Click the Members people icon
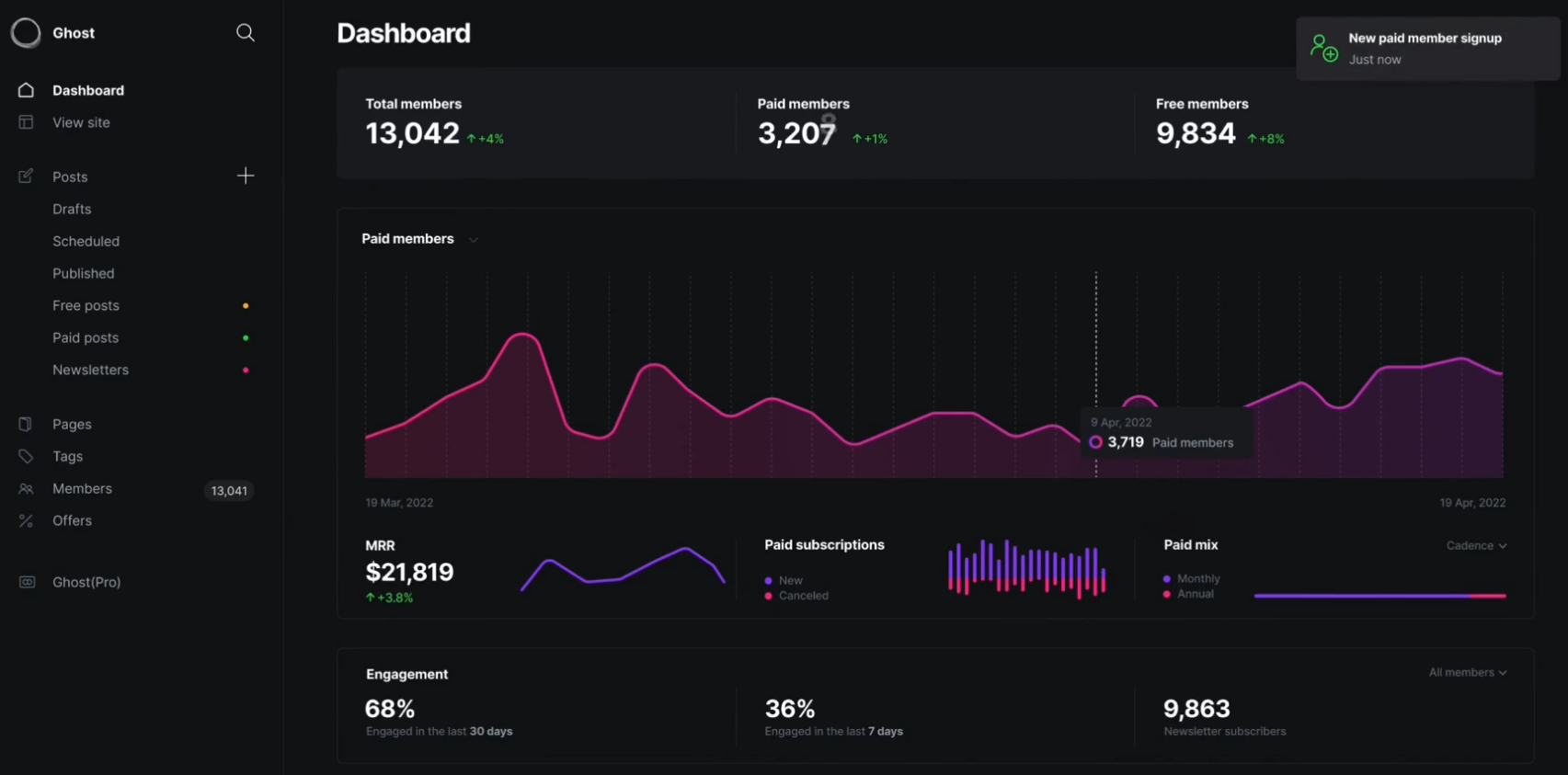This screenshot has height=775, width=1568. pos(26,489)
